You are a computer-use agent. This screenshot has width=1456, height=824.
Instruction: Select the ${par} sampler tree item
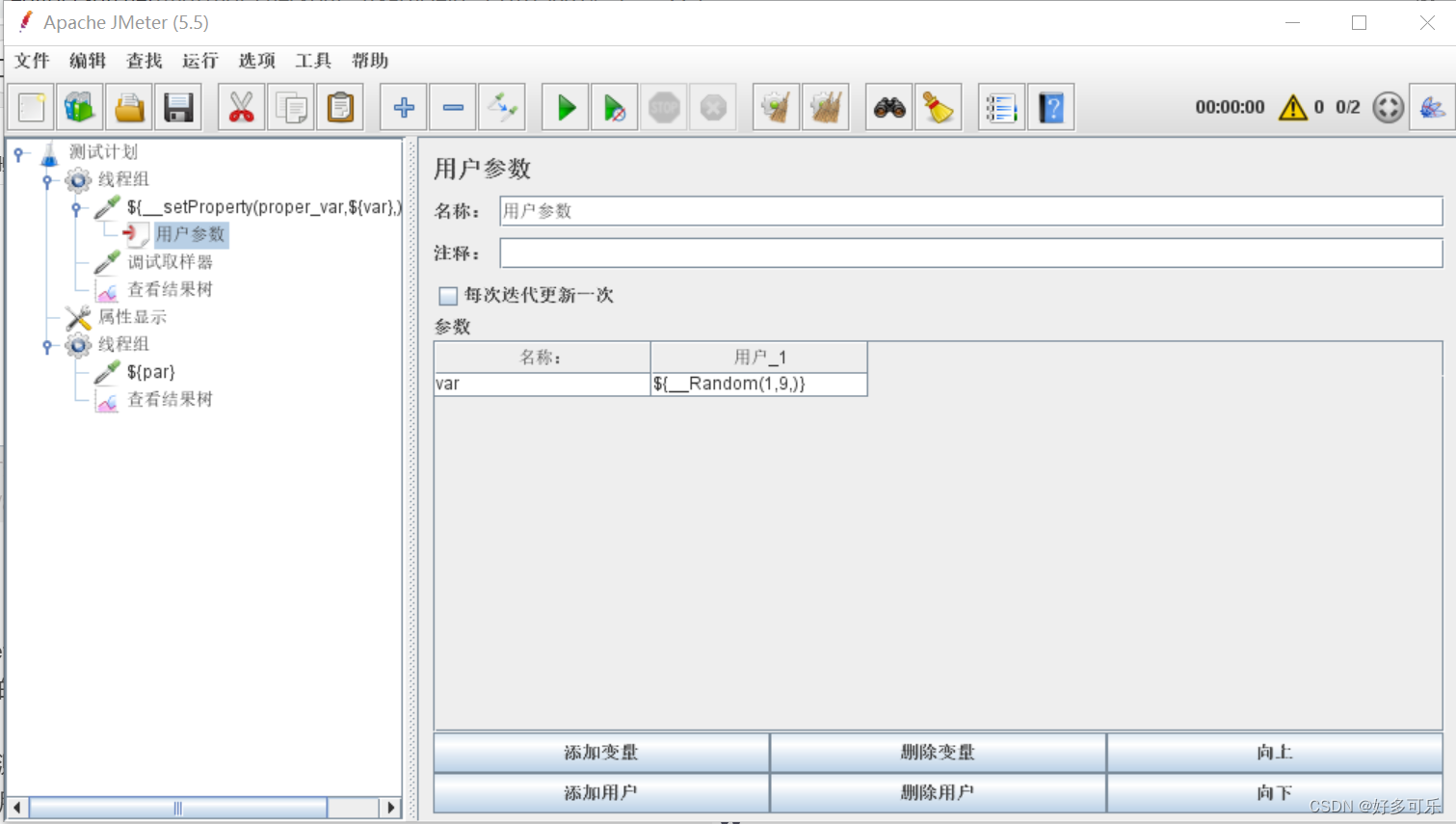click(150, 372)
